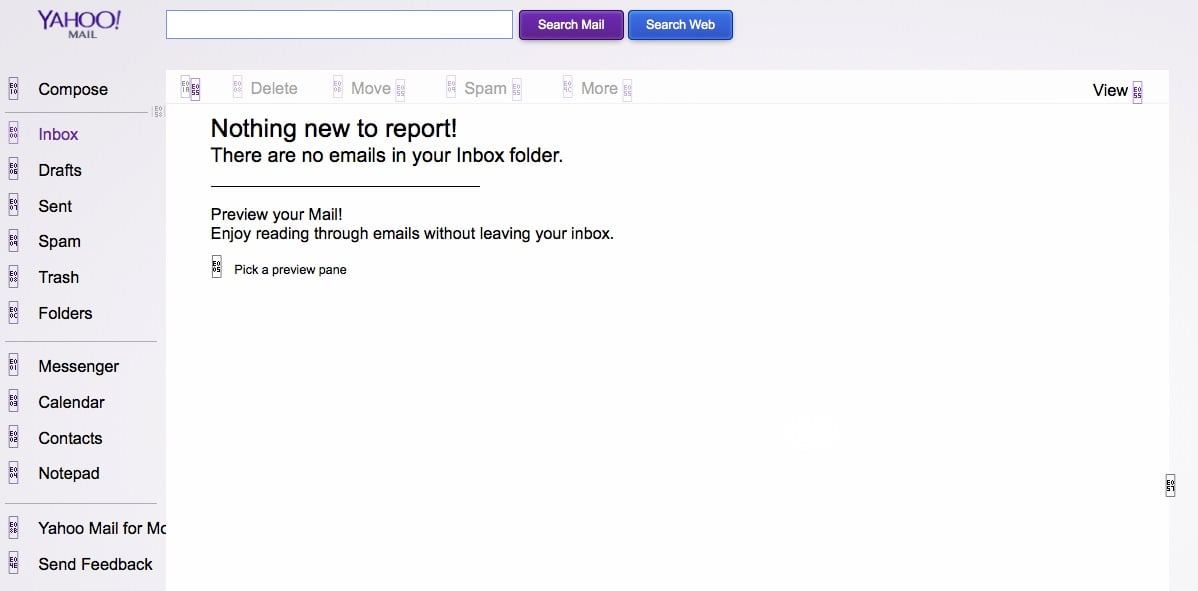Click the Trash folder icon
This screenshot has width=1198, height=591.
(x=13, y=276)
